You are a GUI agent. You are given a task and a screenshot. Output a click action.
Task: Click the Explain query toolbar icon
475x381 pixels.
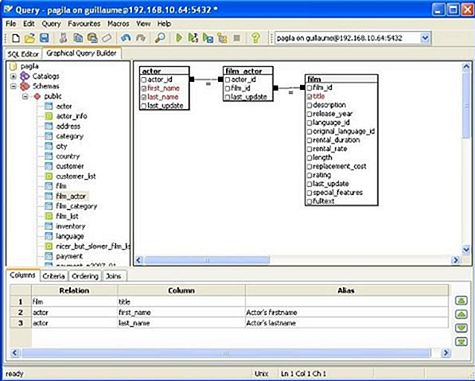tap(222, 38)
